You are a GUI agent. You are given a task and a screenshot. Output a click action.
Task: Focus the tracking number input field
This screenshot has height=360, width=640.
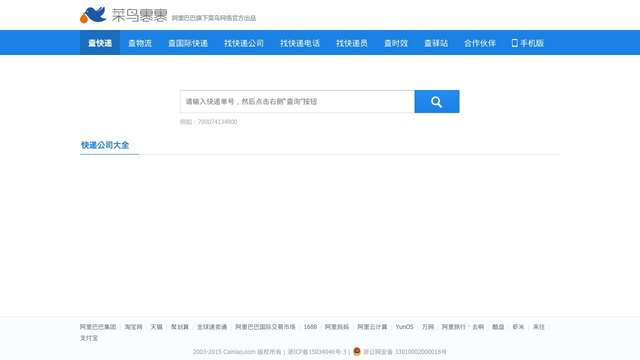click(x=297, y=102)
